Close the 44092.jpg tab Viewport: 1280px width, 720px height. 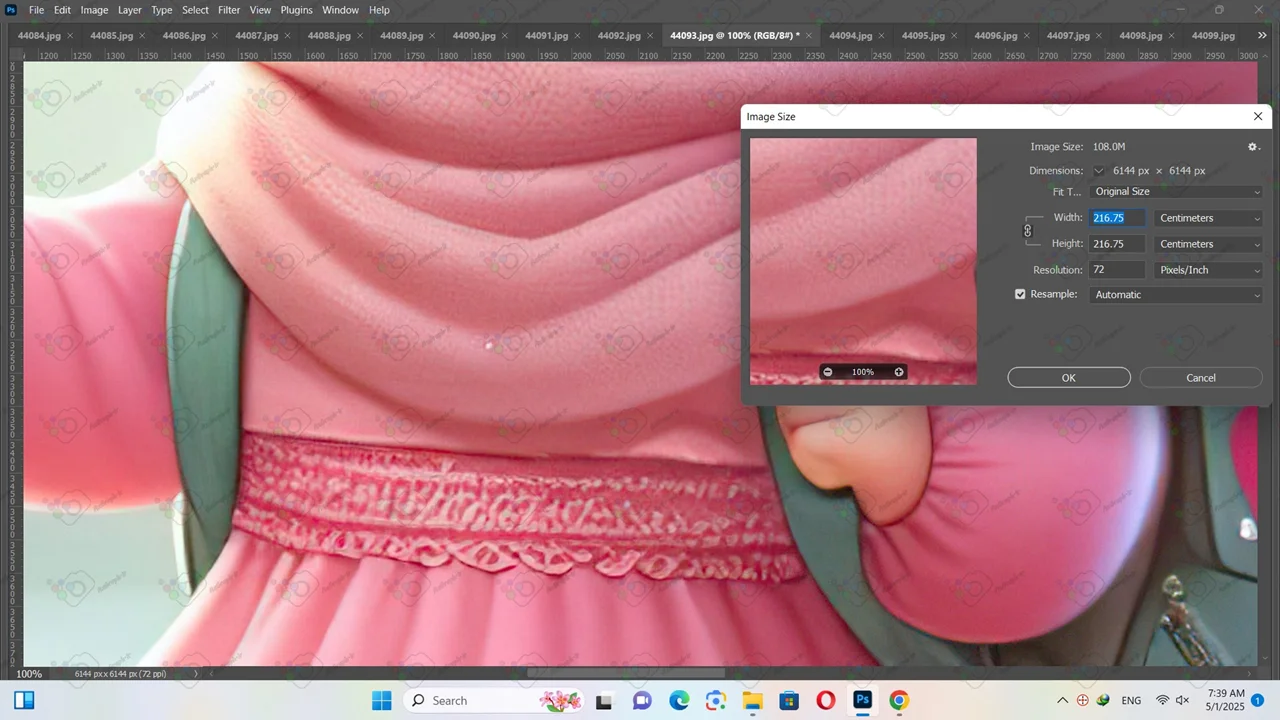point(650,36)
